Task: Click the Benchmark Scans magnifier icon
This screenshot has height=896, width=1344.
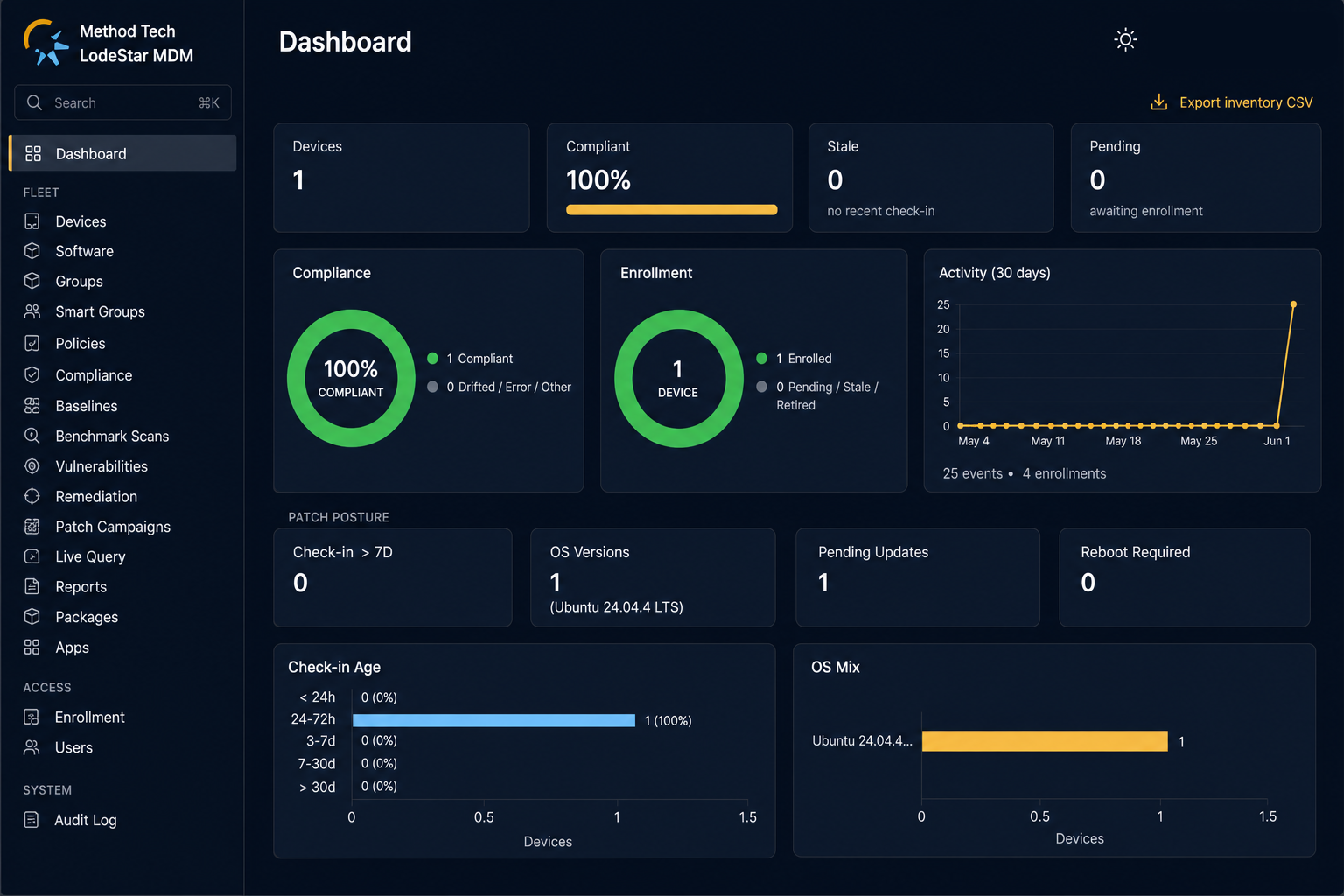Action: pos(32,436)
